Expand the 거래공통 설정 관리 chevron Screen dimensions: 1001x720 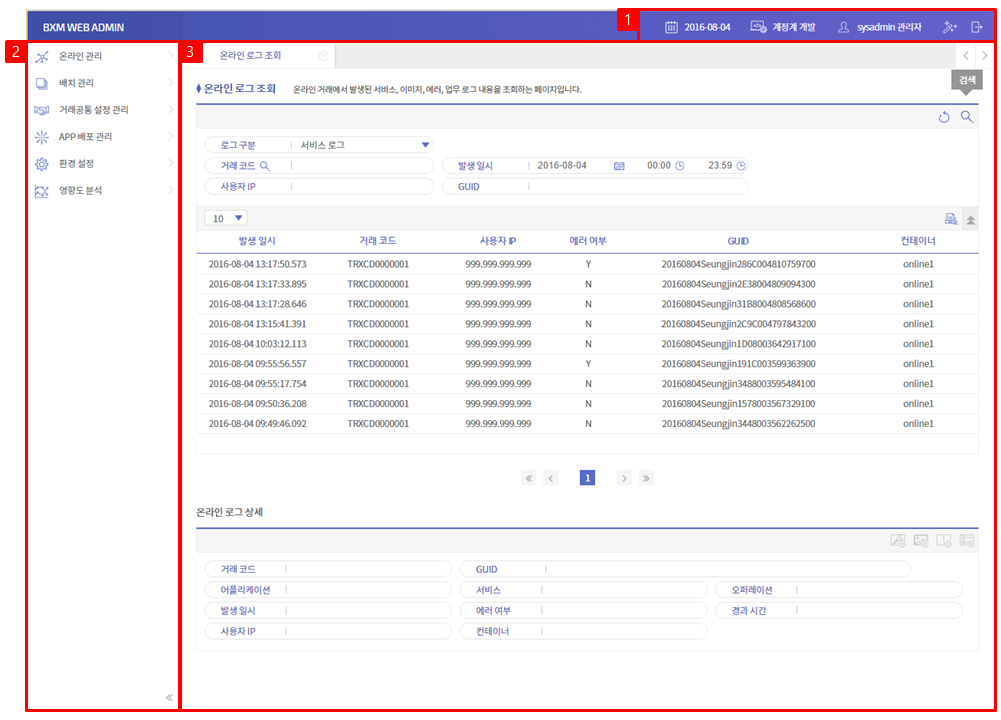[x=170, y=110]
